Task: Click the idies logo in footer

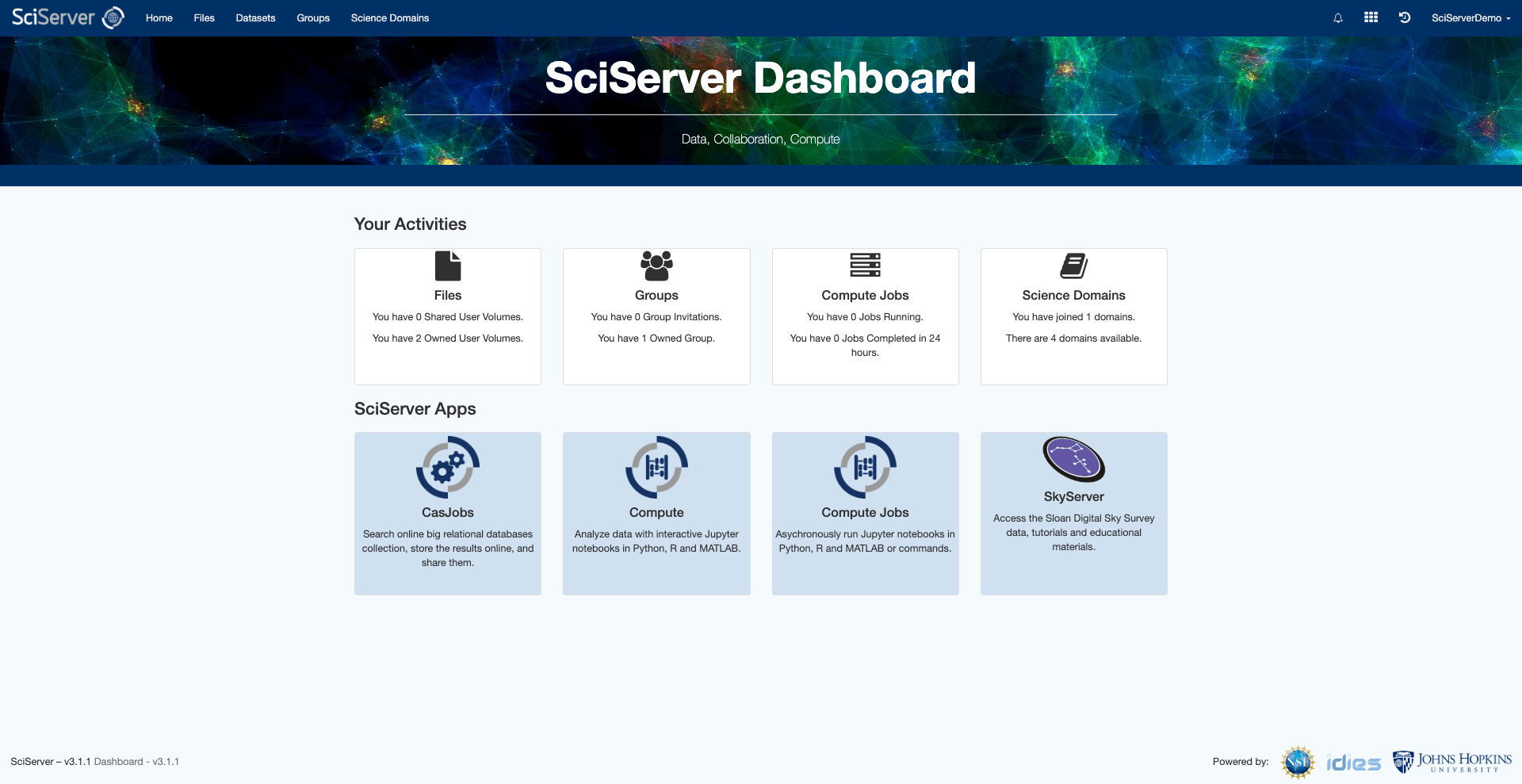Action: pos(1353,763)
